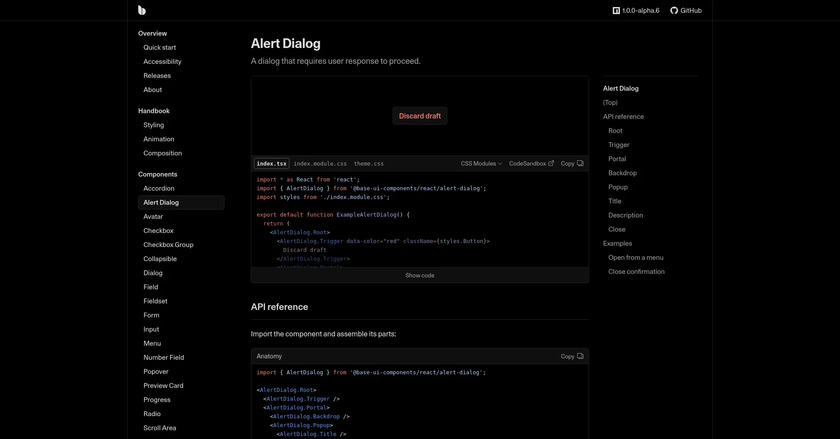Click the Alert Dialog page heading
Image resolution: width=840 pixels, height=439 pixels.
(286, 43)
